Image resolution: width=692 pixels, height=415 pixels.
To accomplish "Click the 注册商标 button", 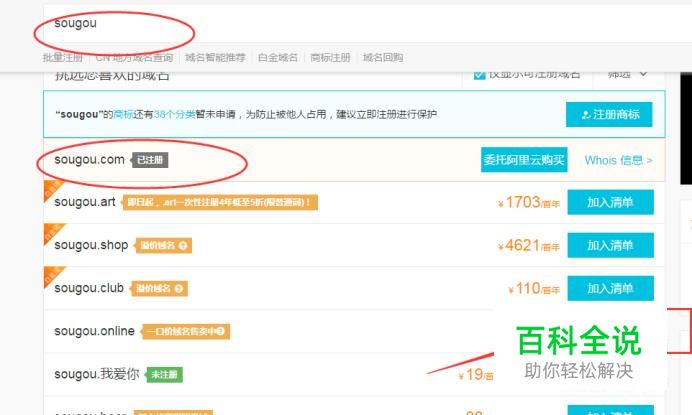I will 609,115.
